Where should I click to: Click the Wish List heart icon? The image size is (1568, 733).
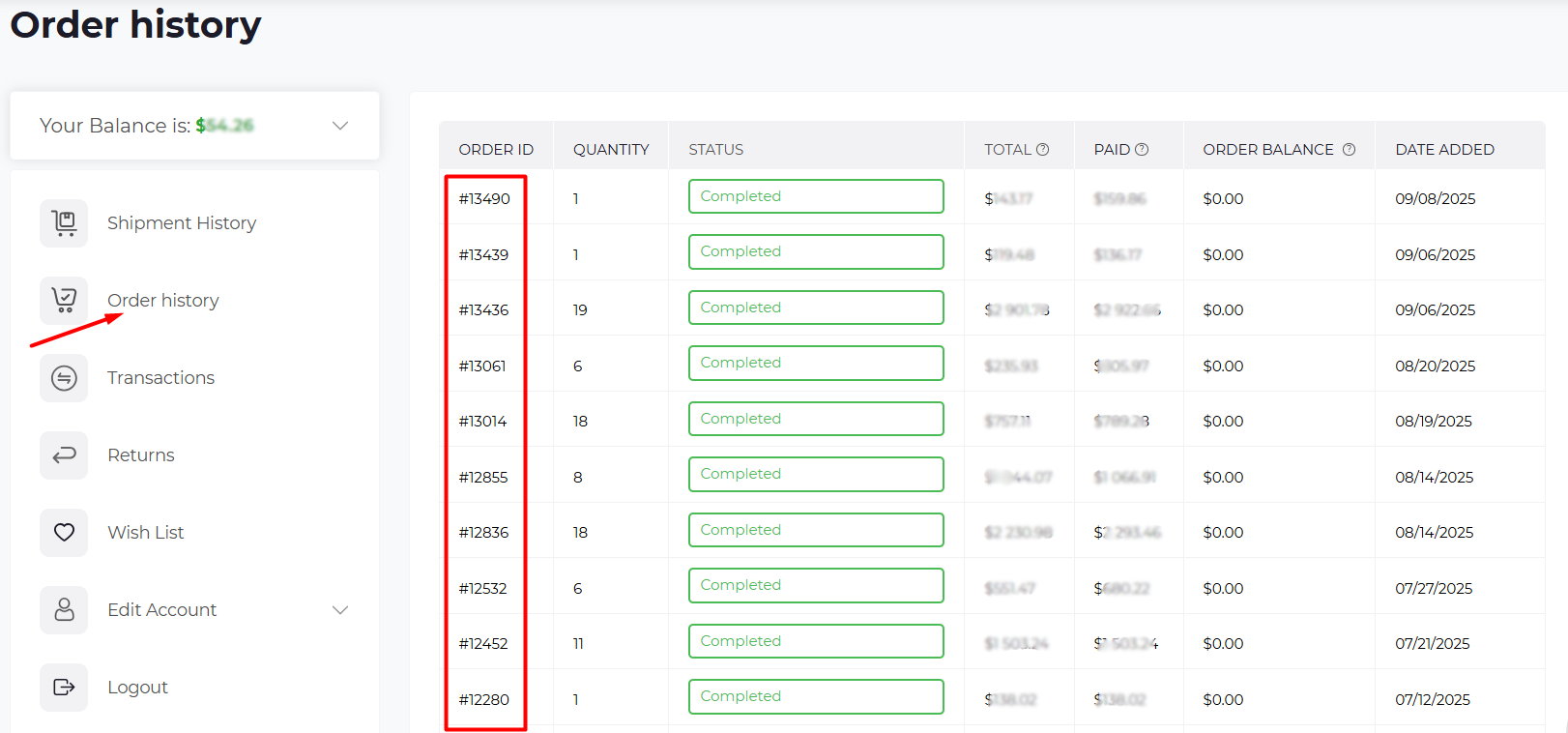64,533
